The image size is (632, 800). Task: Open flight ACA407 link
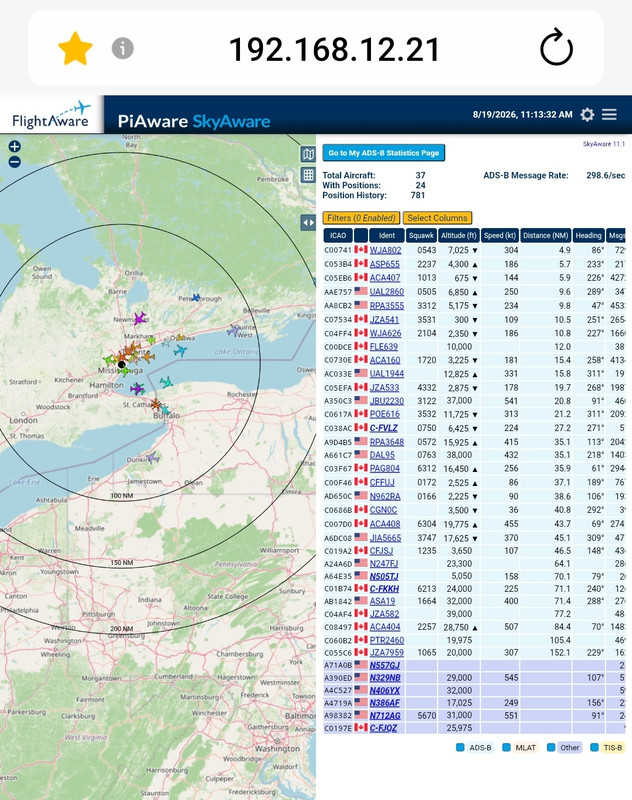385,278
